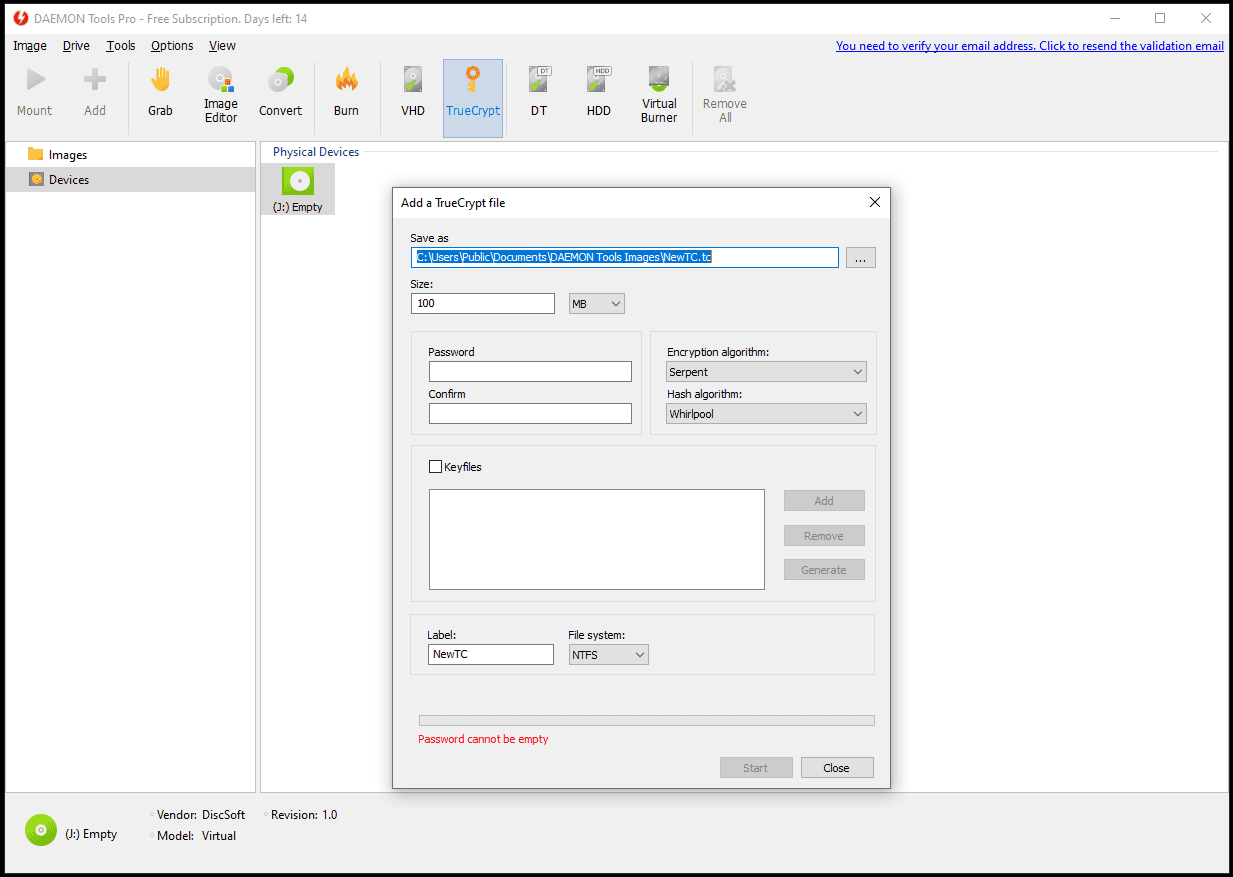1233x877 pixels.
Task: Open the Drive menu
Action: tap(76, 46)
